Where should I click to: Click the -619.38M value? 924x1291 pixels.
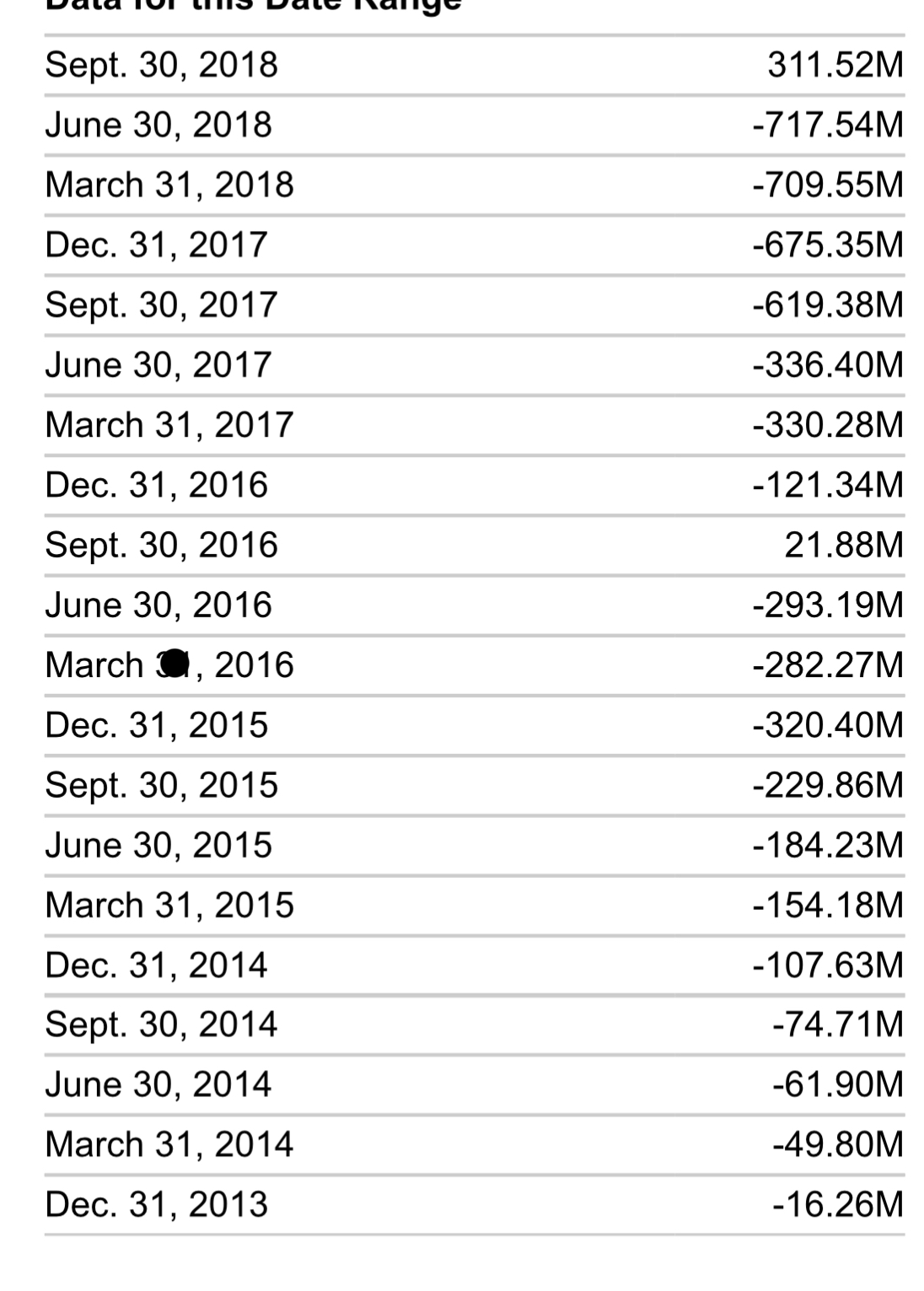828,304
